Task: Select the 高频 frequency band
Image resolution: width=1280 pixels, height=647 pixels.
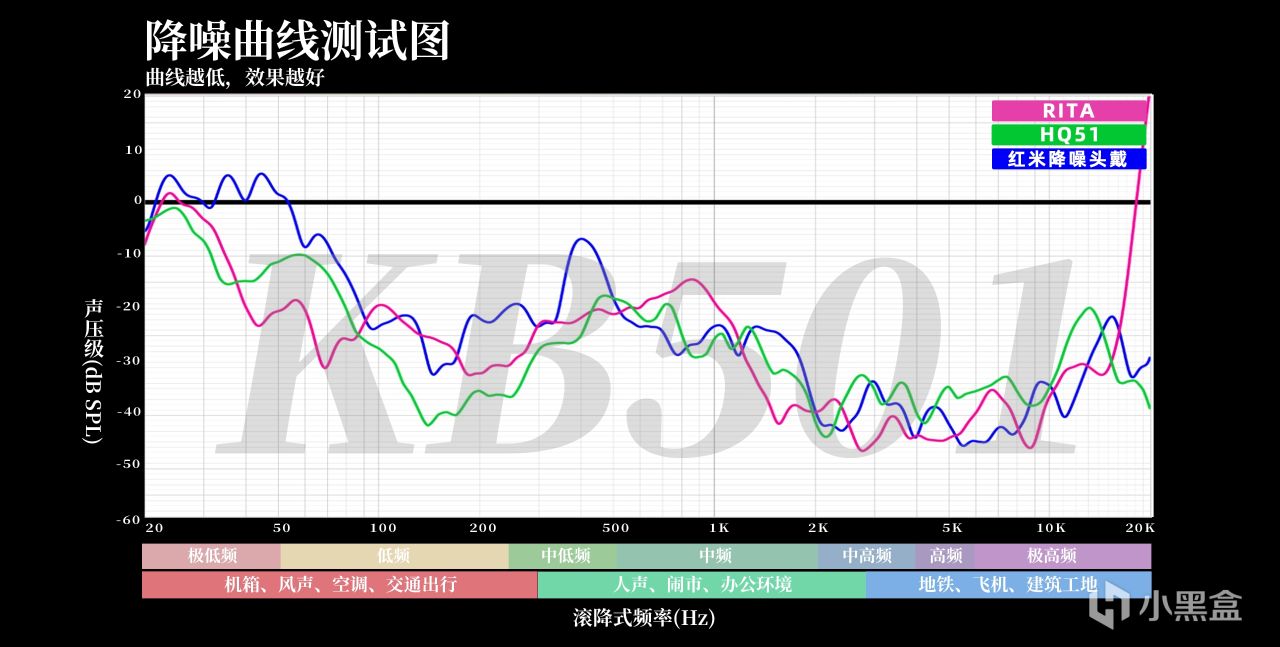Action: [x=945, y=556]
